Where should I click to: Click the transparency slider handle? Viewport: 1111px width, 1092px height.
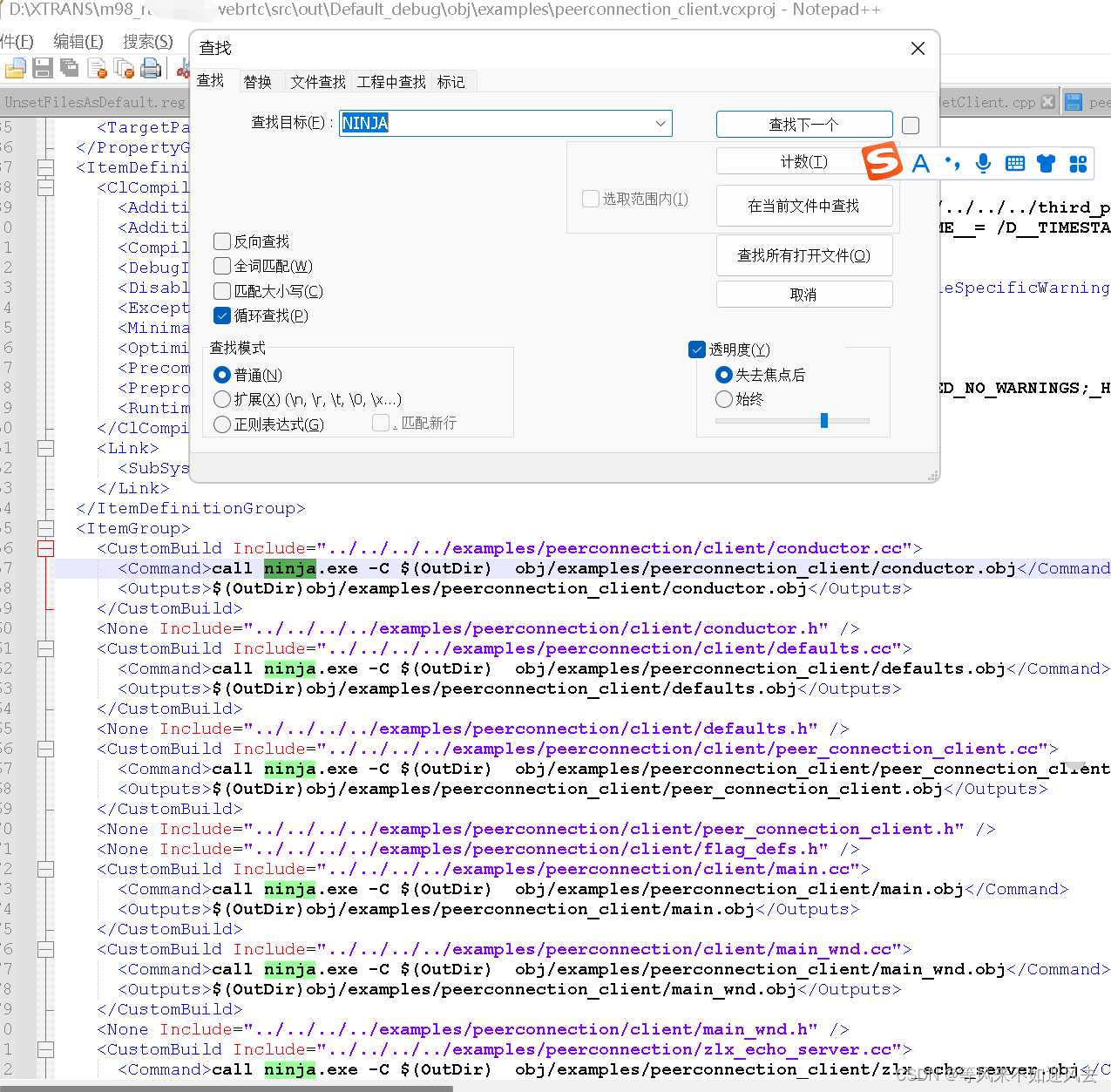[824, 421]
